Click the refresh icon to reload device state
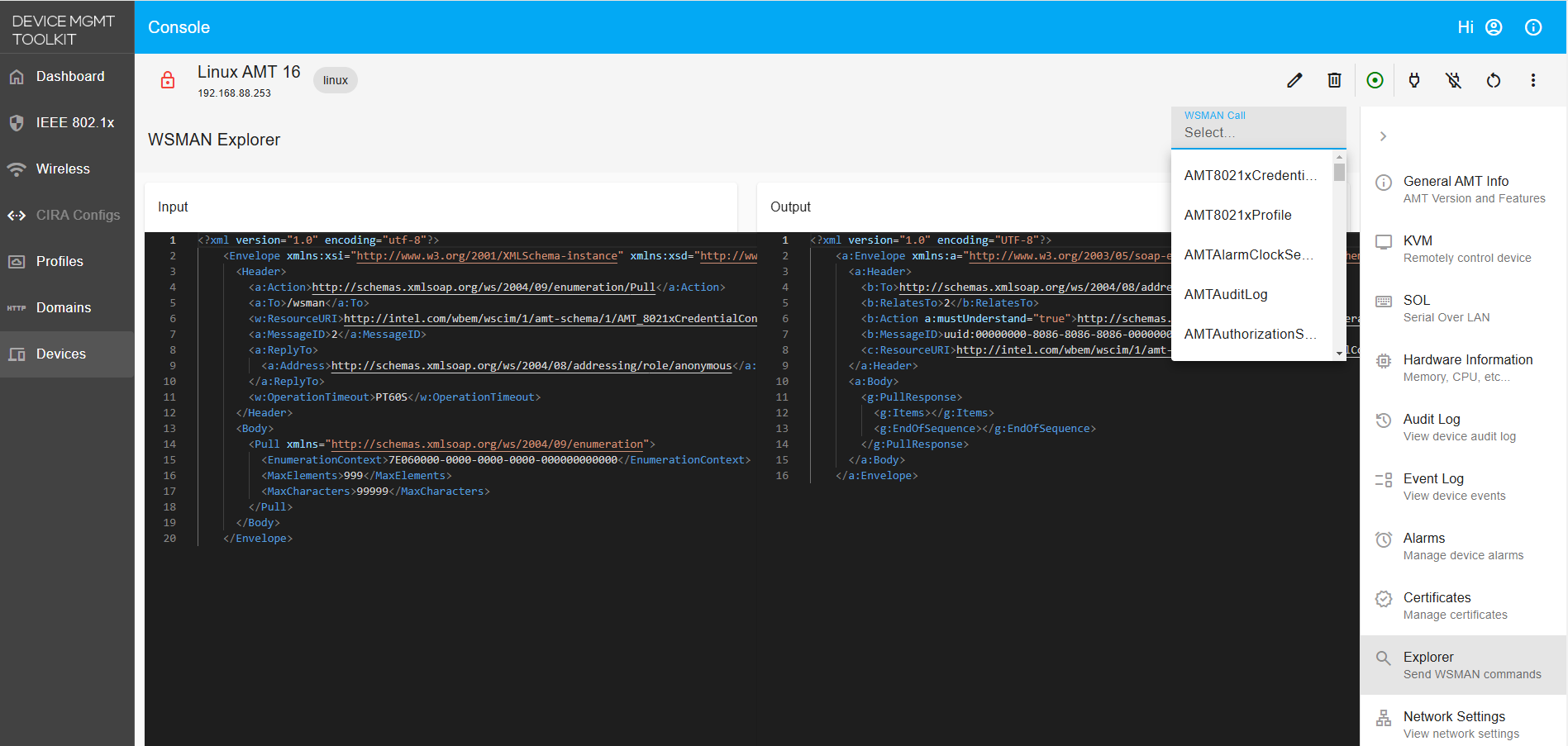This screenshot has height=746, width=1568. [1493, 80]
